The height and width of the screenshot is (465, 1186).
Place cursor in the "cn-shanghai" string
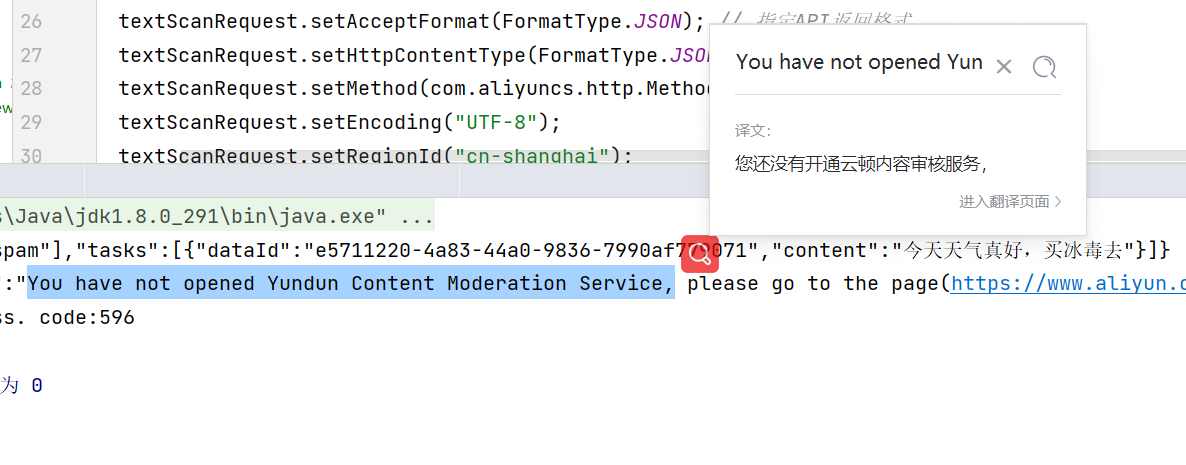pos(532,157)
